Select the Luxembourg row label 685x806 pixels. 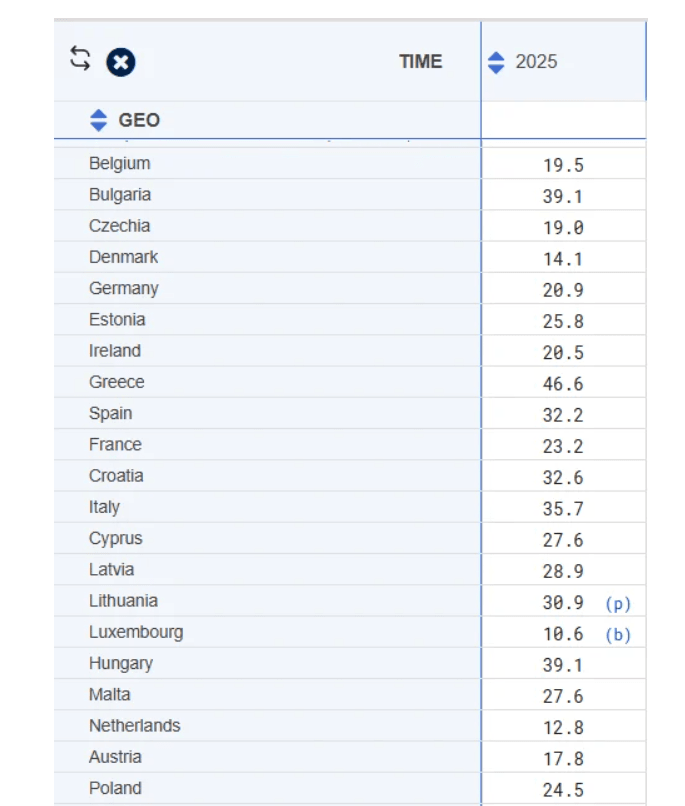136,632
